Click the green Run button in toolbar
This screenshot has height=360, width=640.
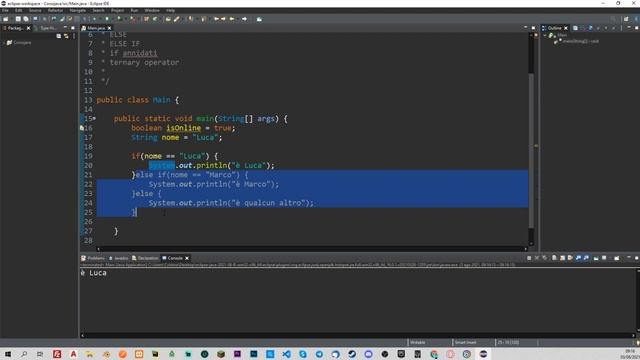(107, 19)
